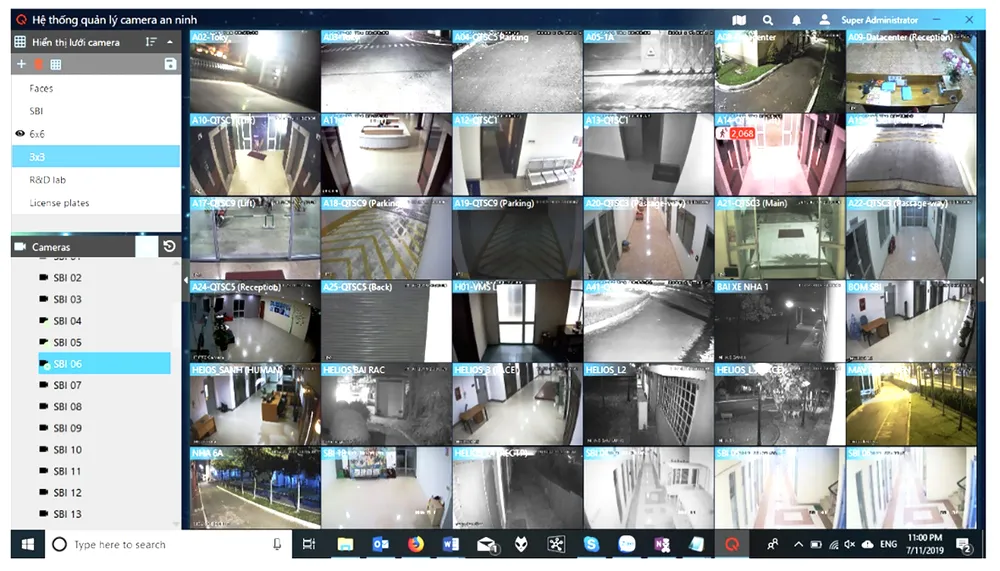The width and height of the screenshot is (1000, 571).
Task: Click the muted volume icon in system tray
Action: click(849, 544)
